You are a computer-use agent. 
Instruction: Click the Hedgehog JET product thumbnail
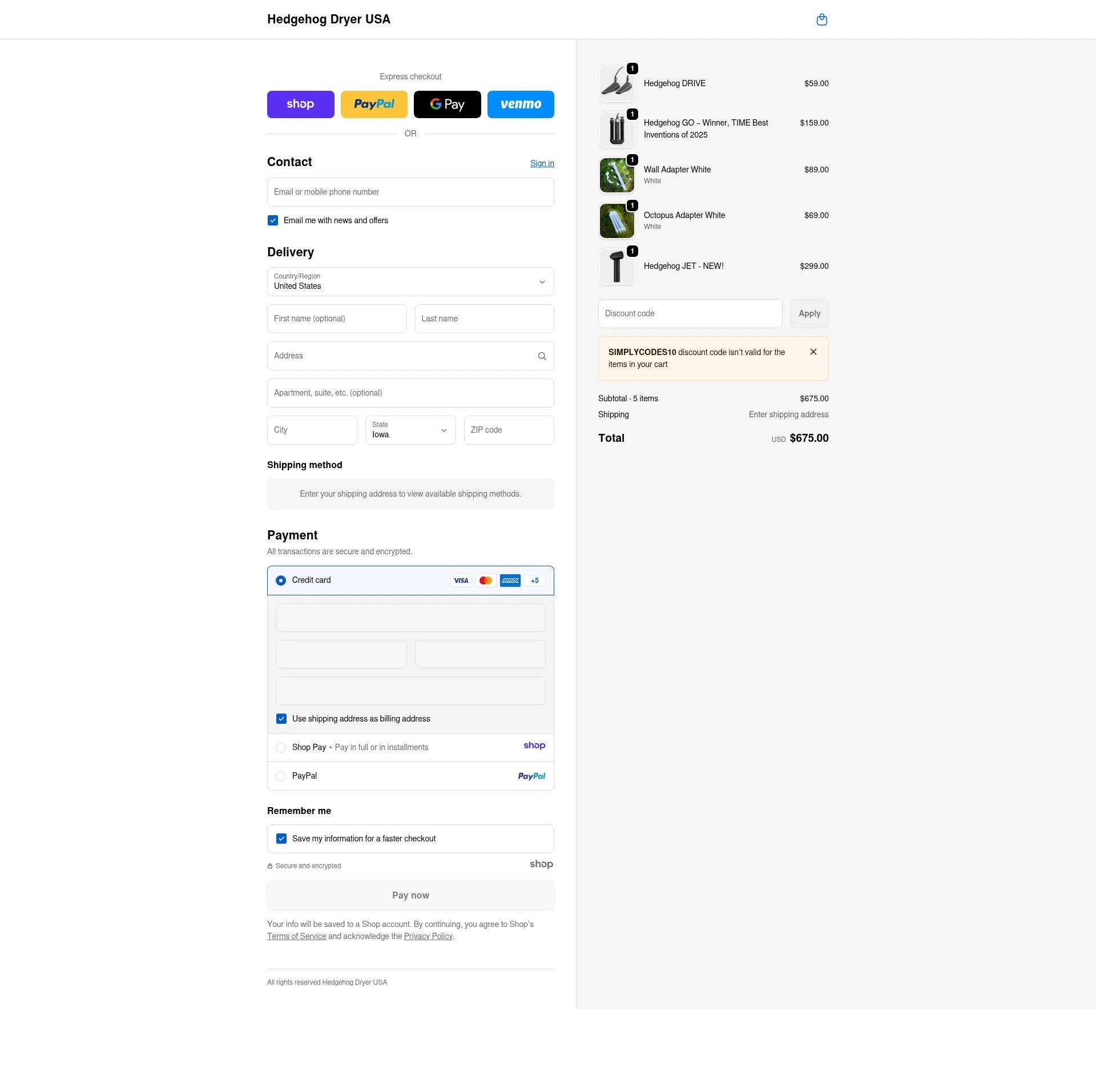pyautogui.click(x=616, y=266)
